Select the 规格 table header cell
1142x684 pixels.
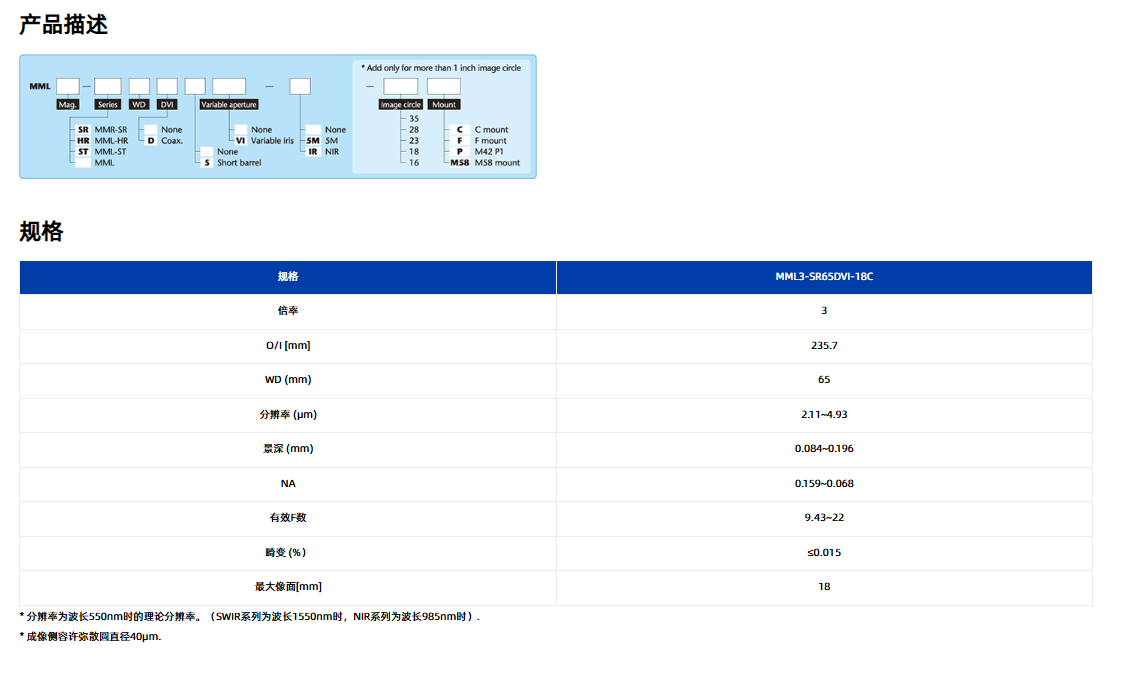pos(288,277)
